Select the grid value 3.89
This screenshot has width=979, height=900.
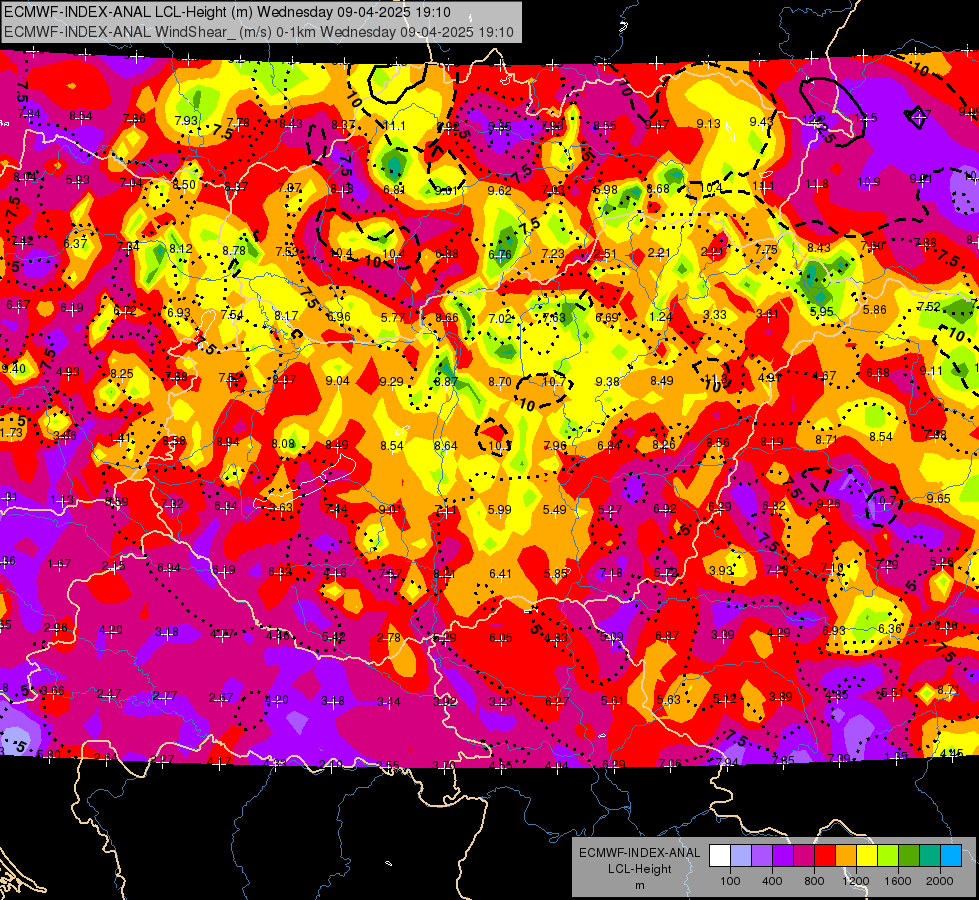(780, 696)
